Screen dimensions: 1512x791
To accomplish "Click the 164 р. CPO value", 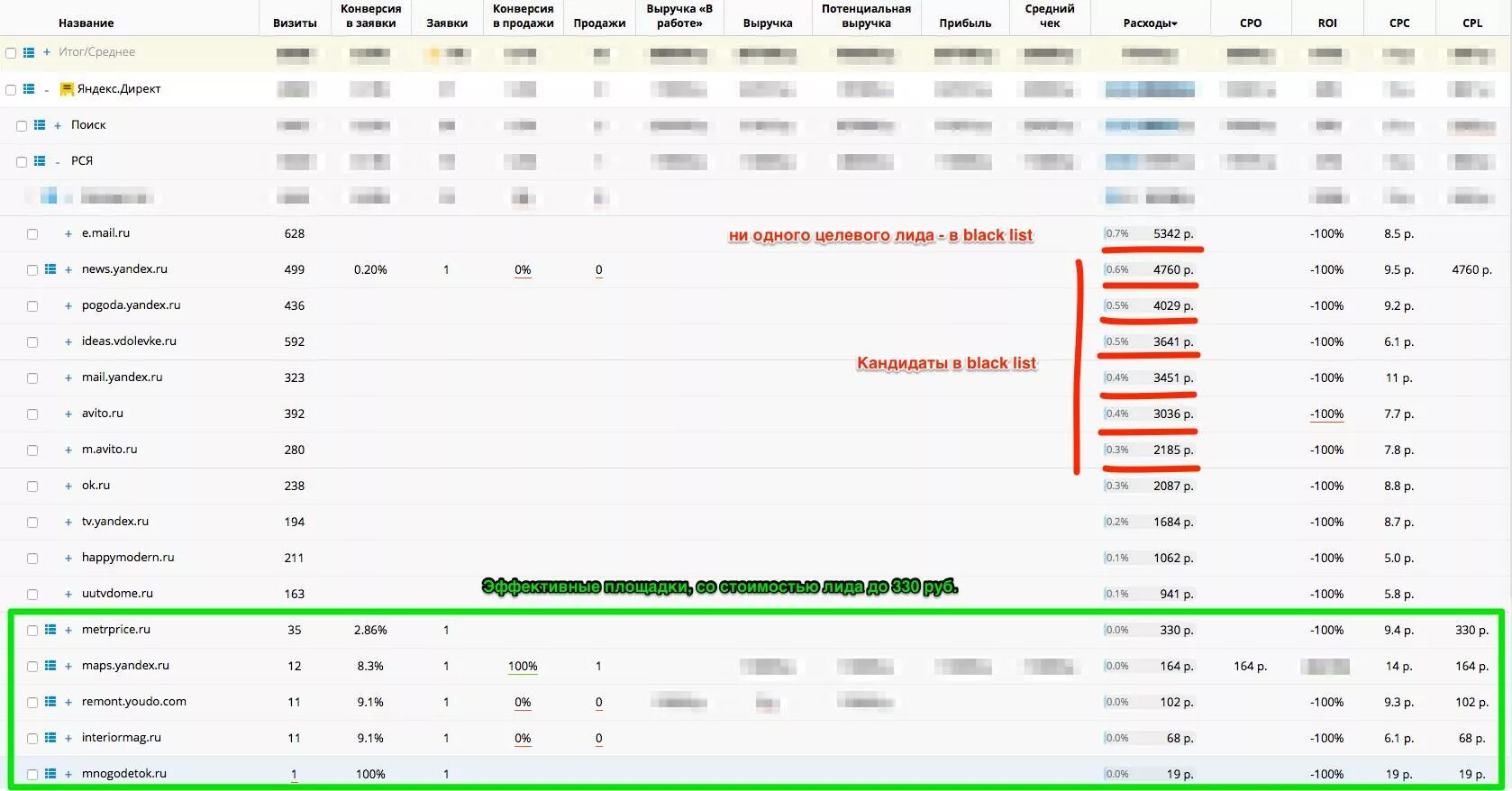I will click(1251, 666).
